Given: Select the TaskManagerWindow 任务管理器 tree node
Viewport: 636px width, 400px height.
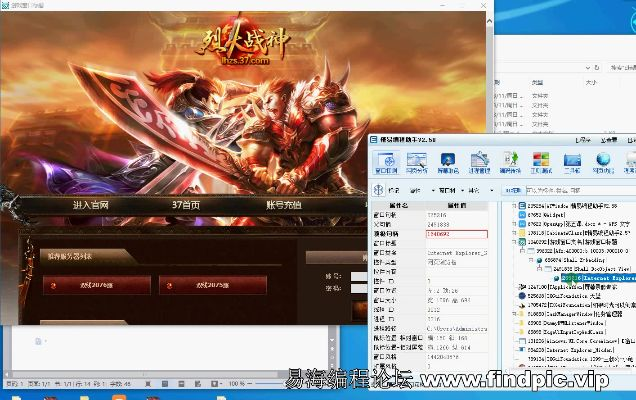Looking at the screenshot, I should pyautogui.click(x=575, y=314).
